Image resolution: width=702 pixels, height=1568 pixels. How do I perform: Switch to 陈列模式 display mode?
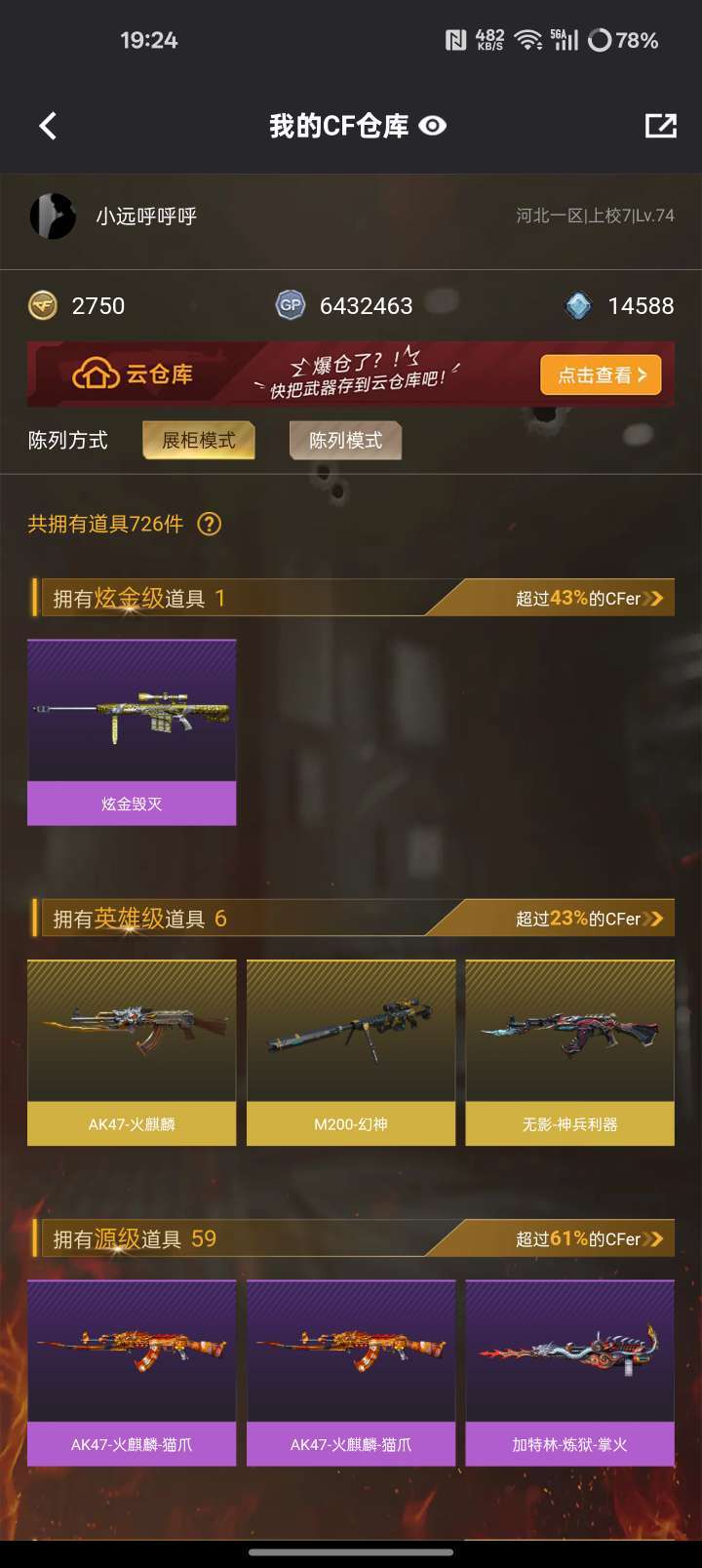345,441
